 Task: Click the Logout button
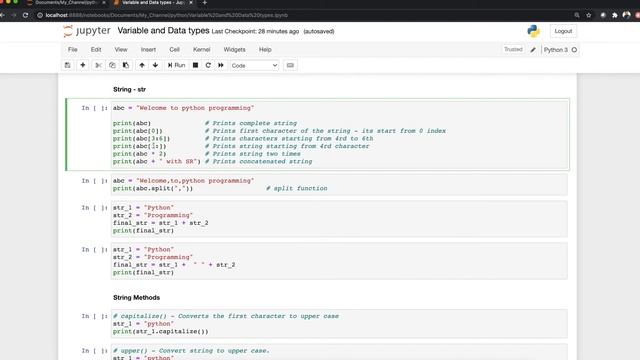pos(563,31)
